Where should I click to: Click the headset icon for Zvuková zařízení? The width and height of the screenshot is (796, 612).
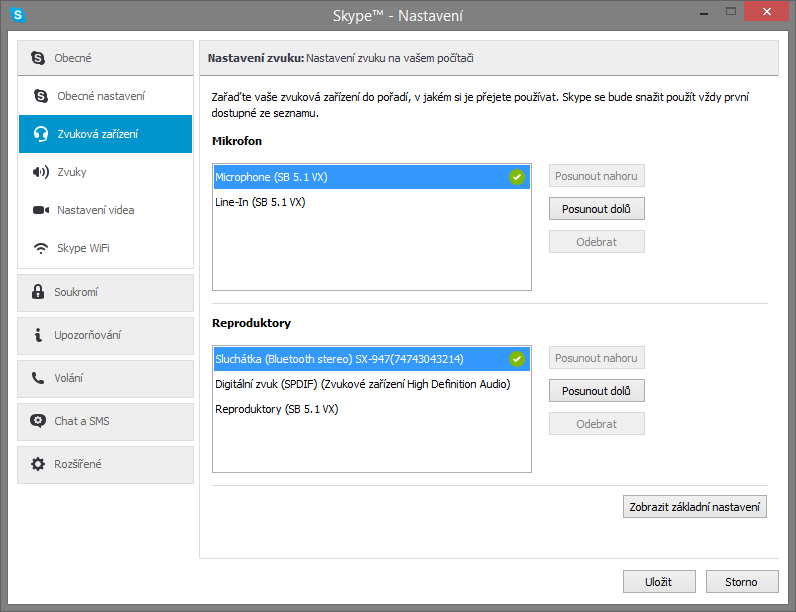[41, 134]
